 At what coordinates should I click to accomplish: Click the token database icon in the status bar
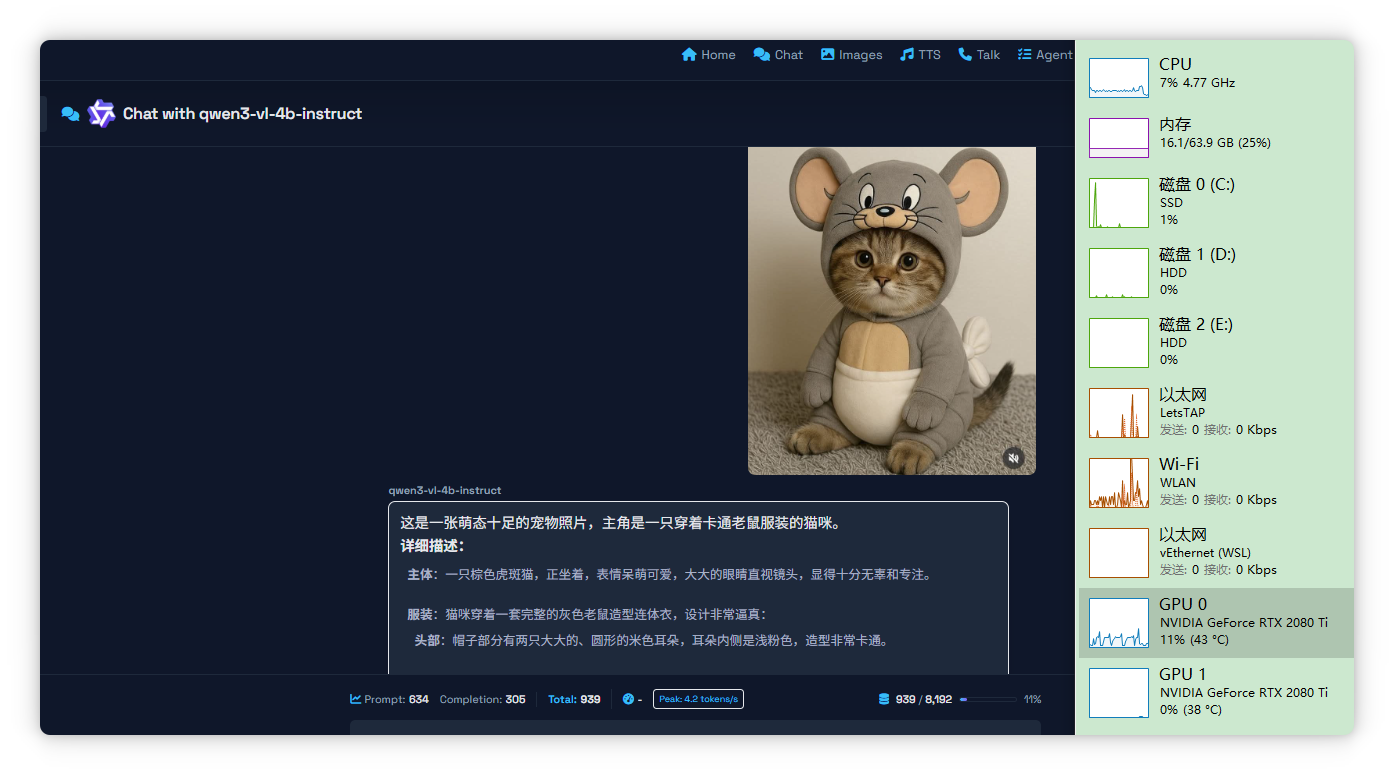point(882,698)
